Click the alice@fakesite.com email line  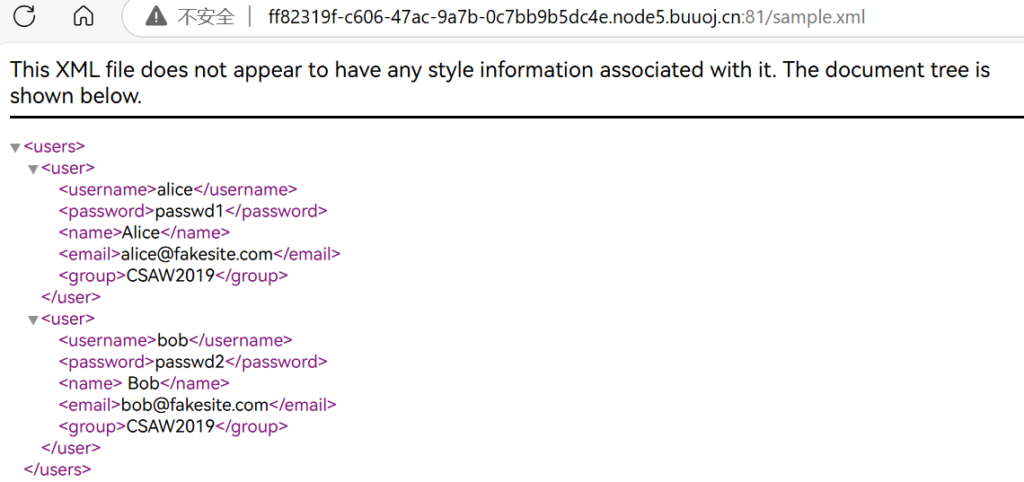click(x=199, y=254)
